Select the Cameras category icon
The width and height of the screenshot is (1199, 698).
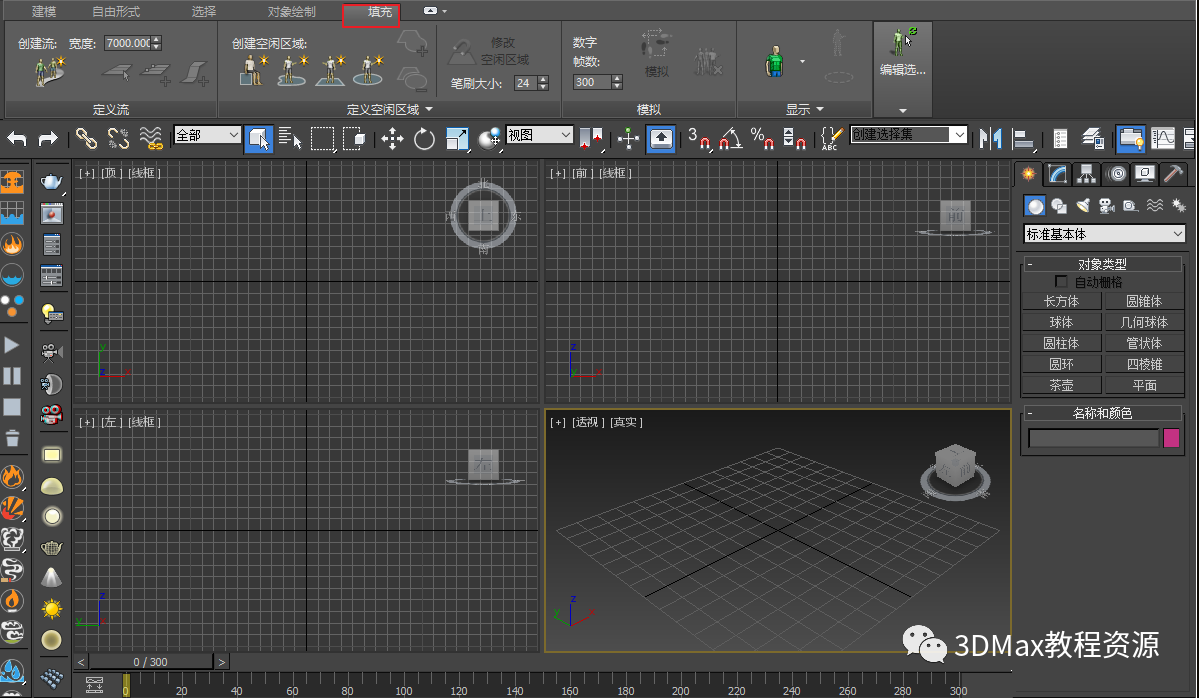(1106, 206)
